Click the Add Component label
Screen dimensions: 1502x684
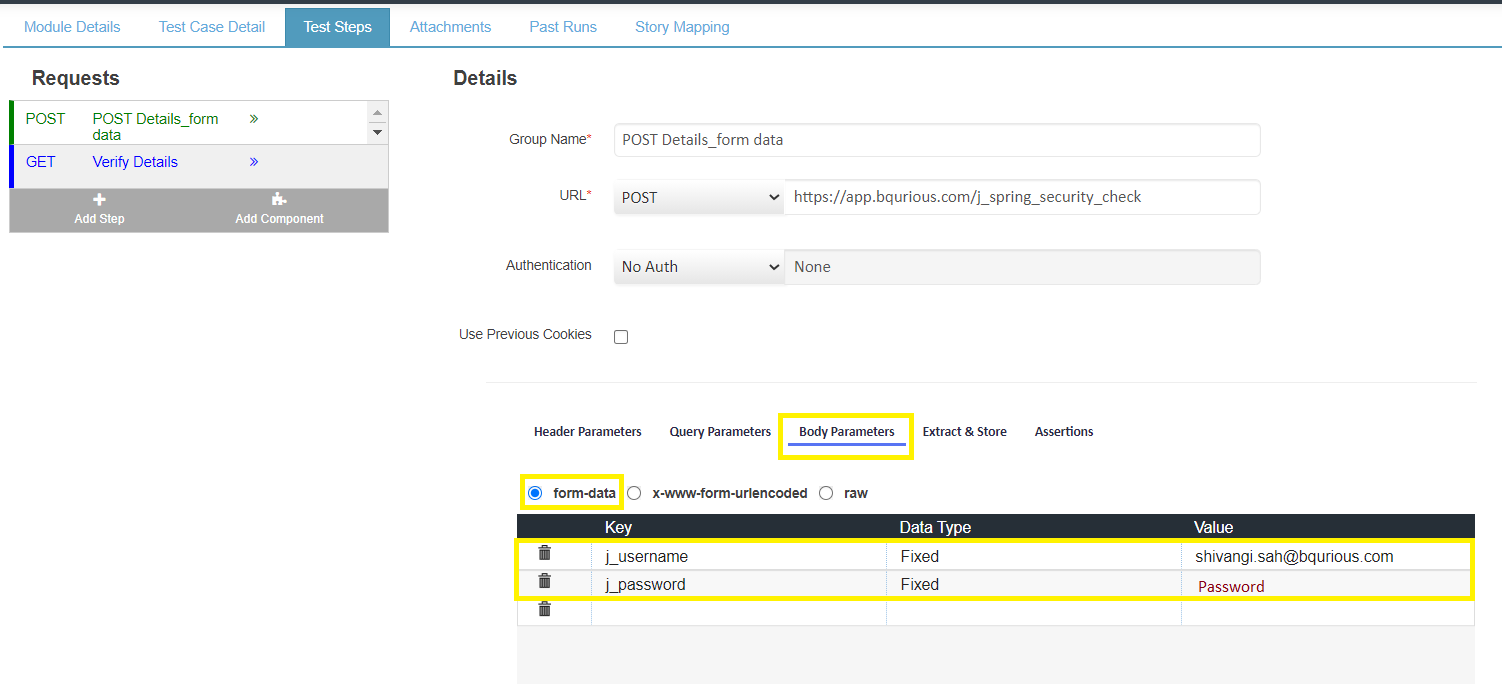point(279,219)
